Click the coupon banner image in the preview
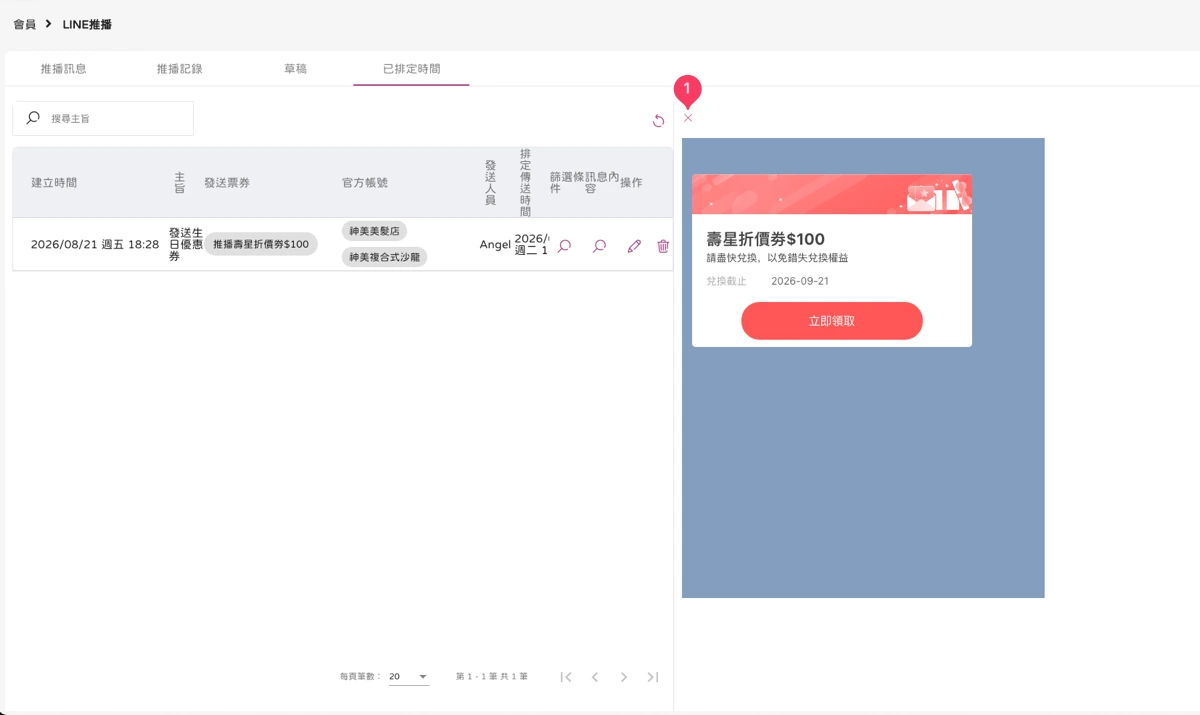 coord(832,194)
